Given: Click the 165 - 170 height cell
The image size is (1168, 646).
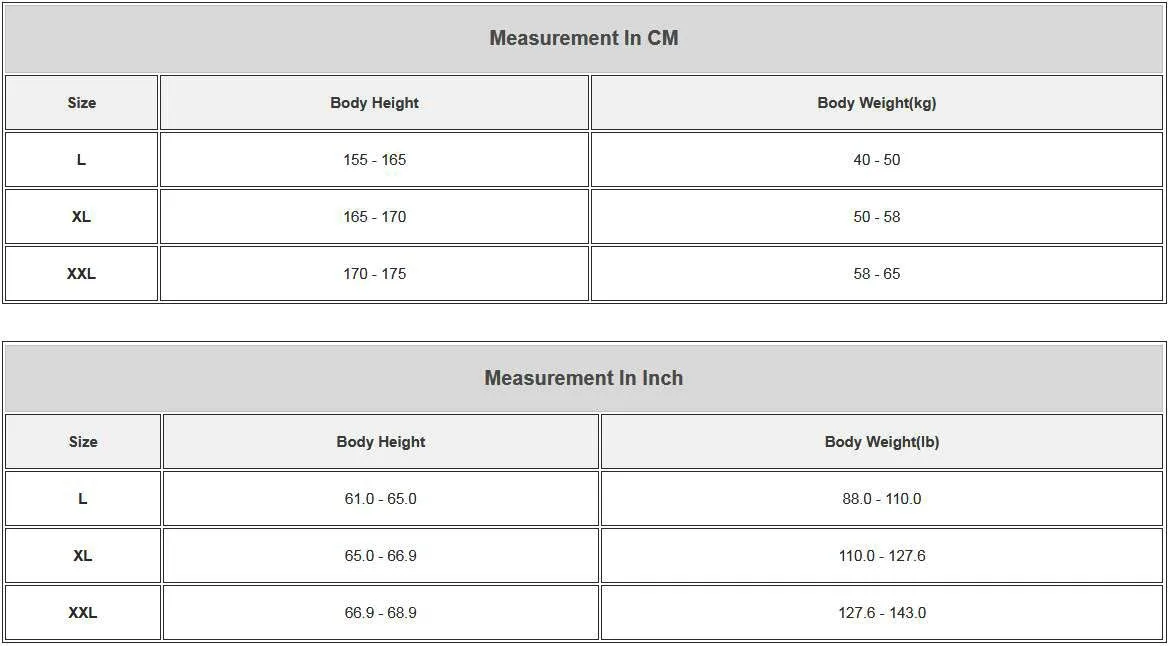Looking at the screenshot, I should (374, 216).
